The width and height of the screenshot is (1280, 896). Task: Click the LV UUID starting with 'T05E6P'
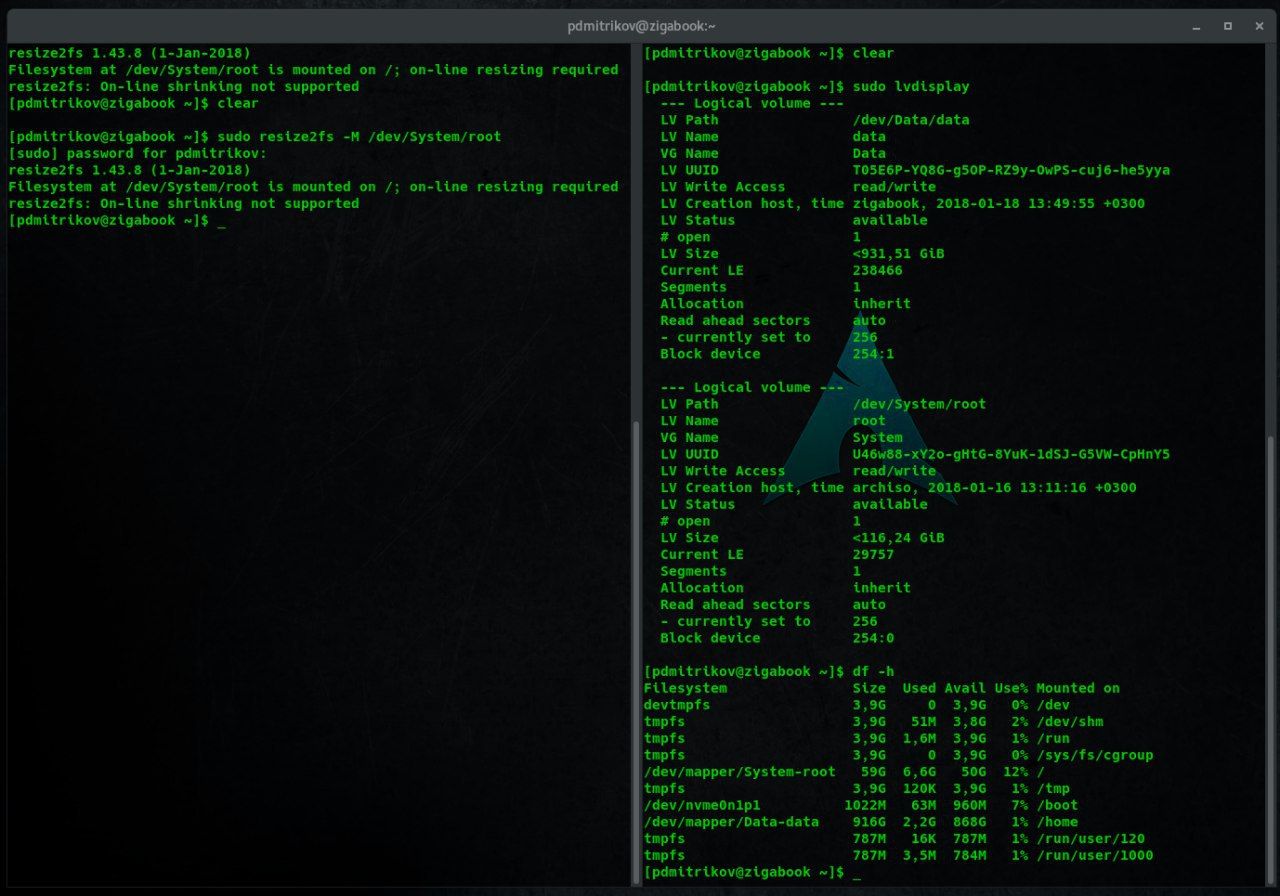(x=1011, y=170)
